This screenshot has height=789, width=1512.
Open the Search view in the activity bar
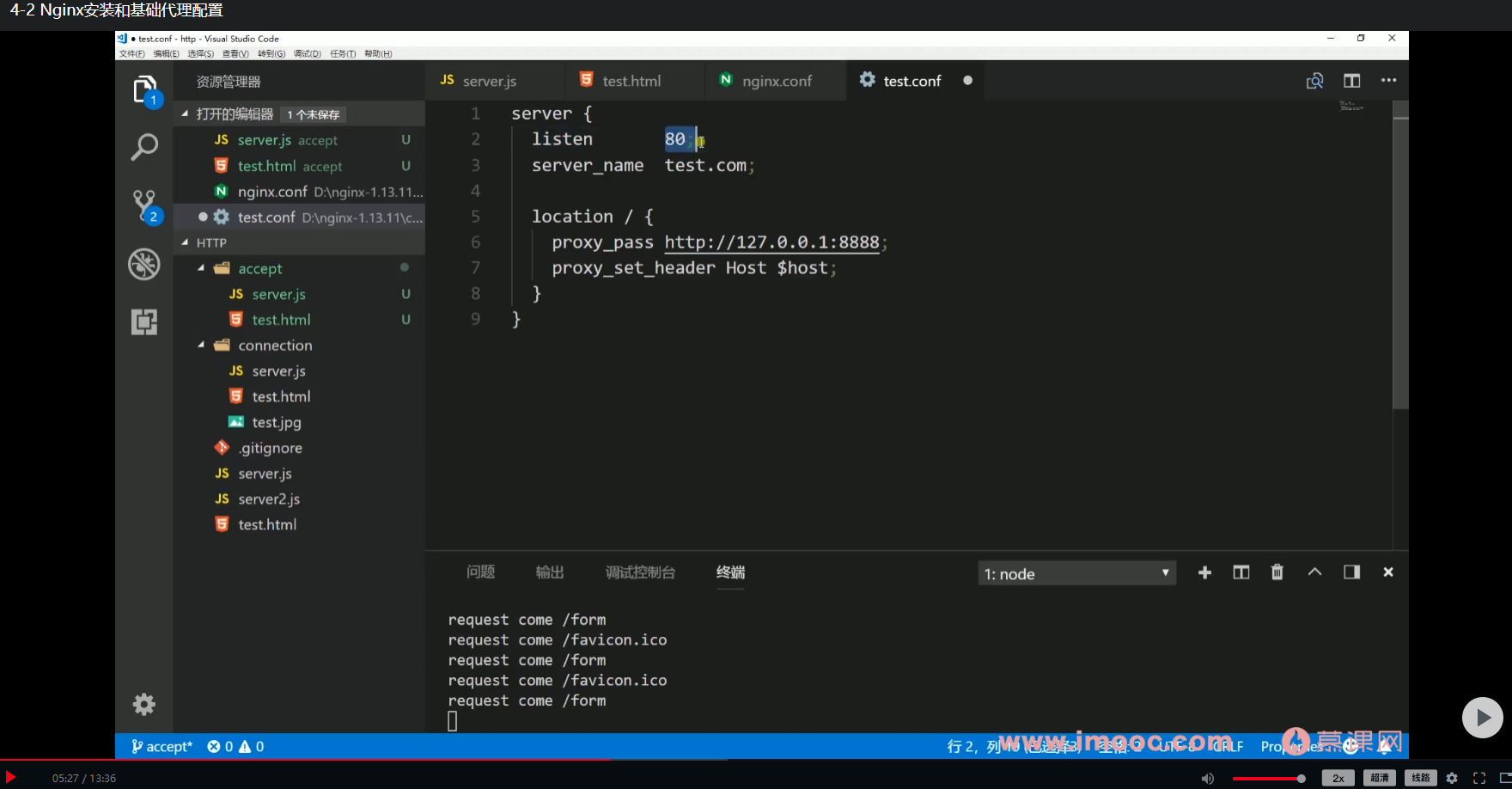(x=144, y=147)
